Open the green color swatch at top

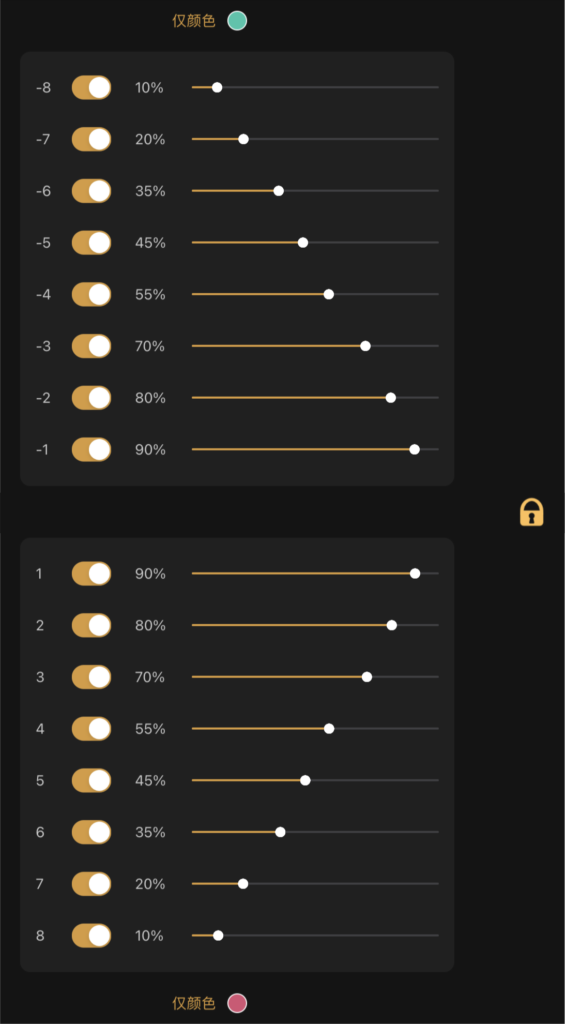237,21
